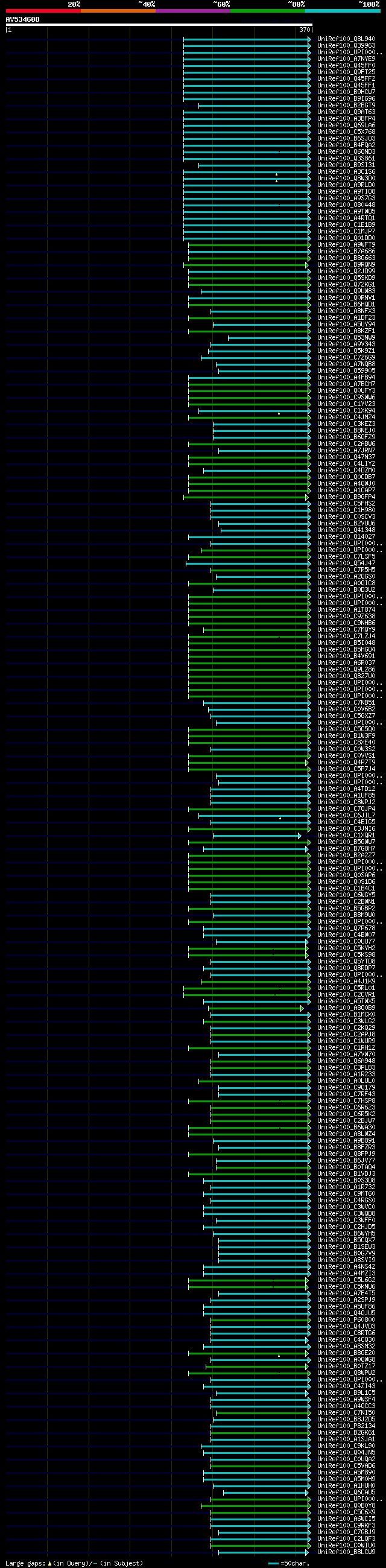Click the cyan alignment bar for UniRef100_Q8L940
The height and width of the screenshot is (1568, 386).
coord(247,39)
